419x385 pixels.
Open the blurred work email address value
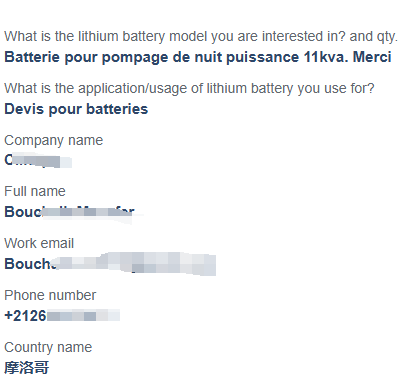110,264
